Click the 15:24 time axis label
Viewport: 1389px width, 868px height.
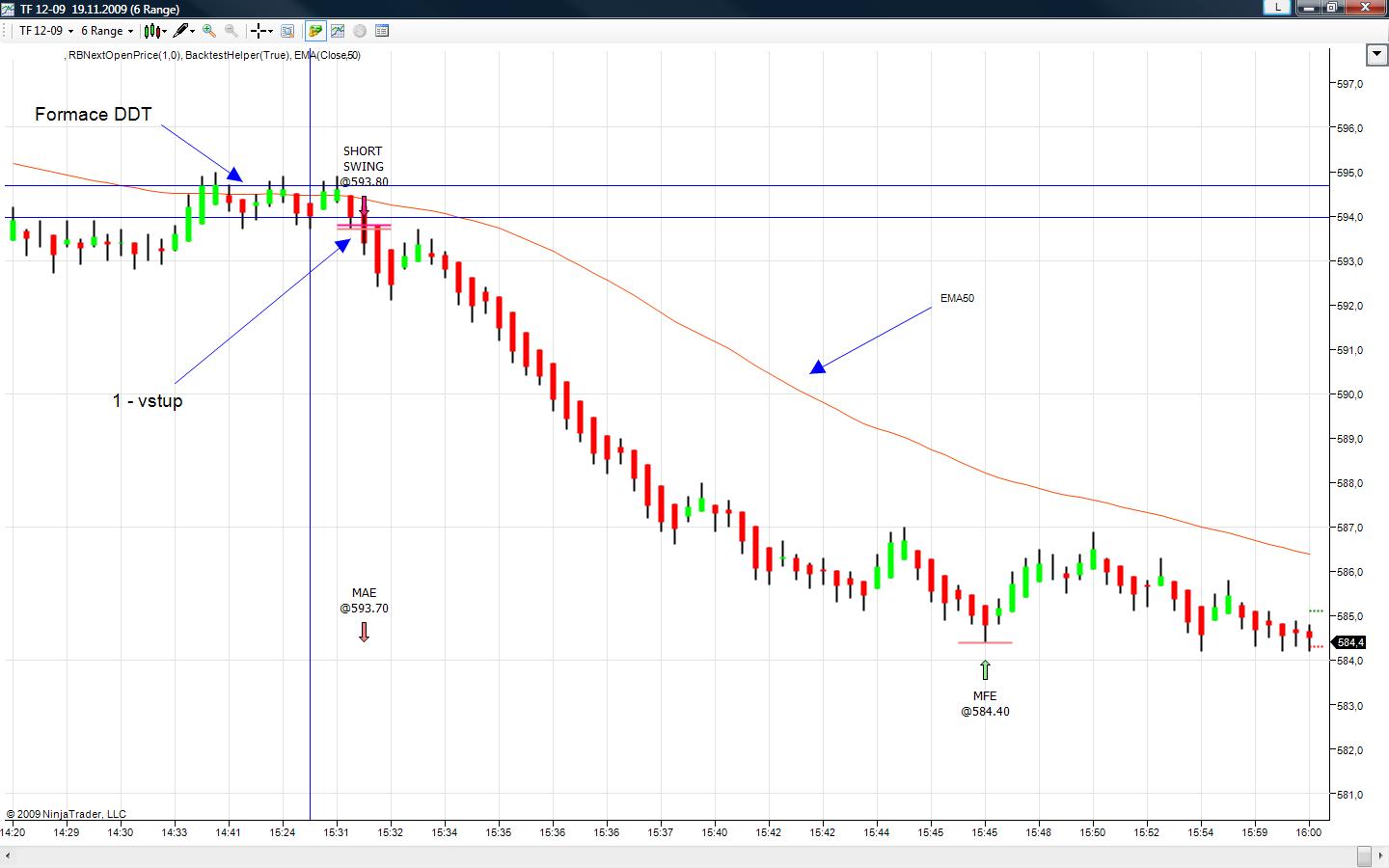[283, 832]
